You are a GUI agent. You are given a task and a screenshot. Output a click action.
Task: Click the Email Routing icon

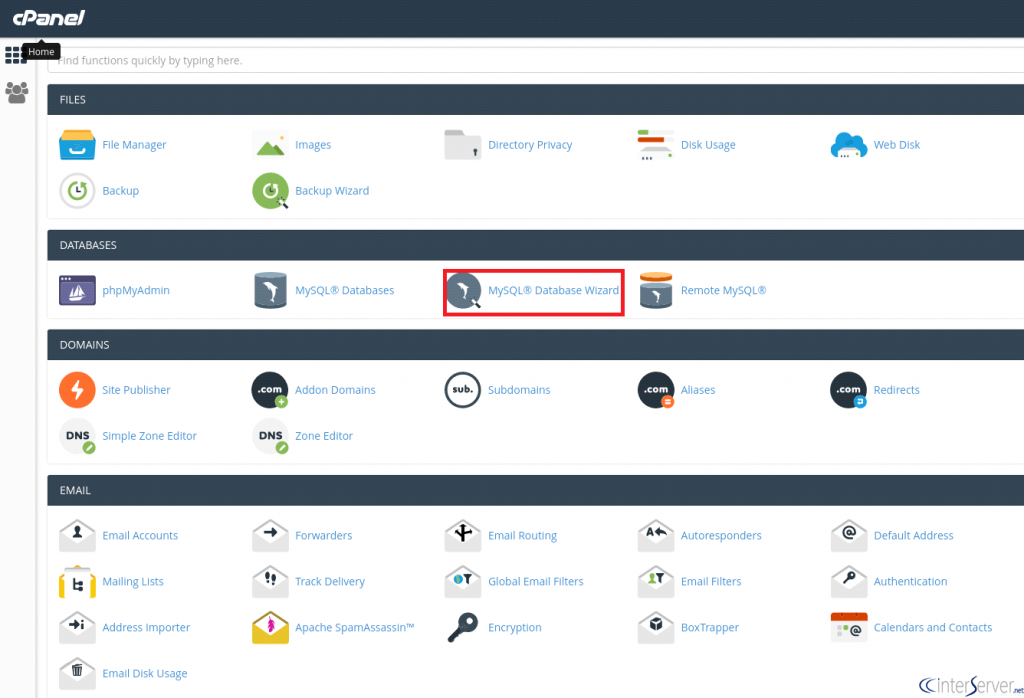pyautogui.click(x=463, y=535)
